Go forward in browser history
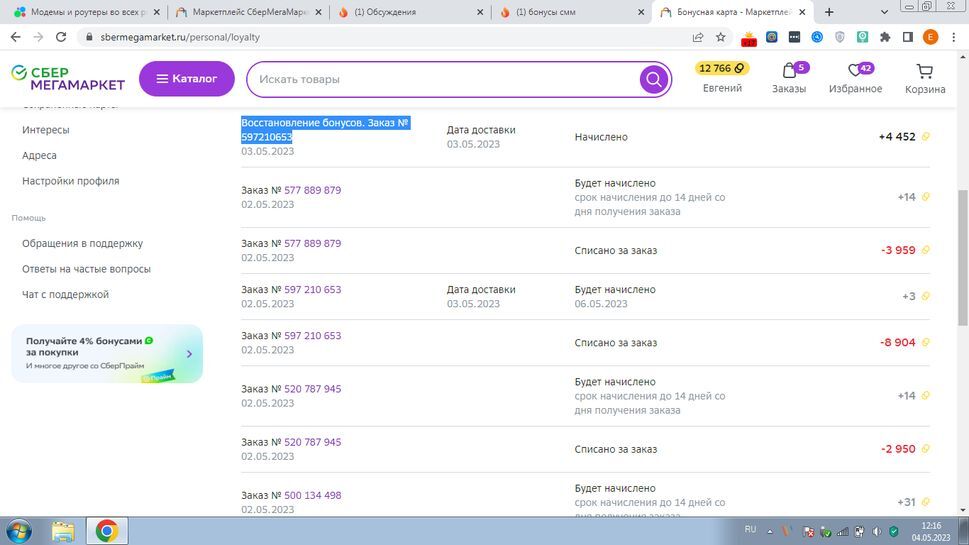Image resolution: width=969 pixels, height=545 pixels. point(38,37)
